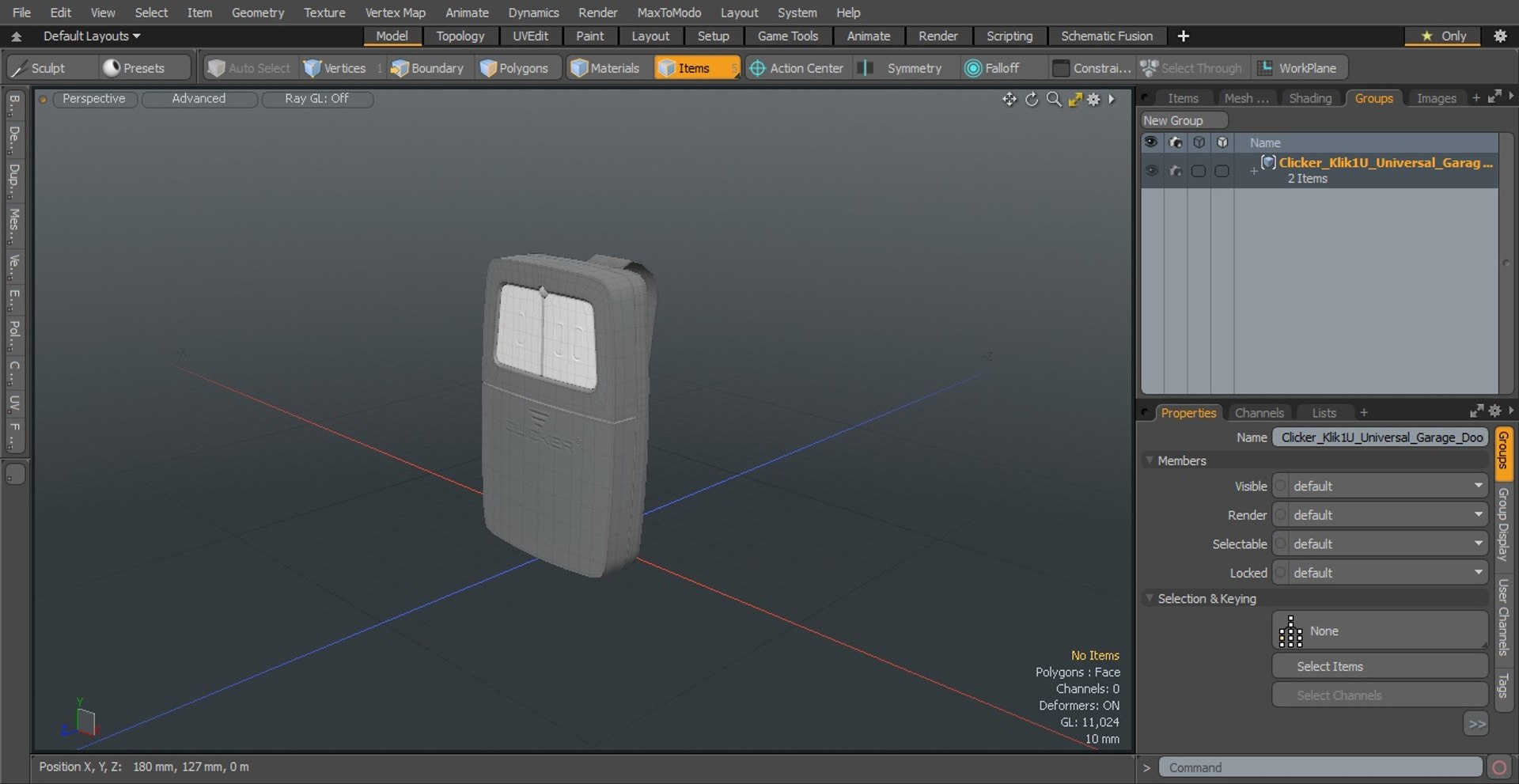Click the viewport zoom magnifier icon
The image size is (1519, 784).
[x=1053, y=99]
